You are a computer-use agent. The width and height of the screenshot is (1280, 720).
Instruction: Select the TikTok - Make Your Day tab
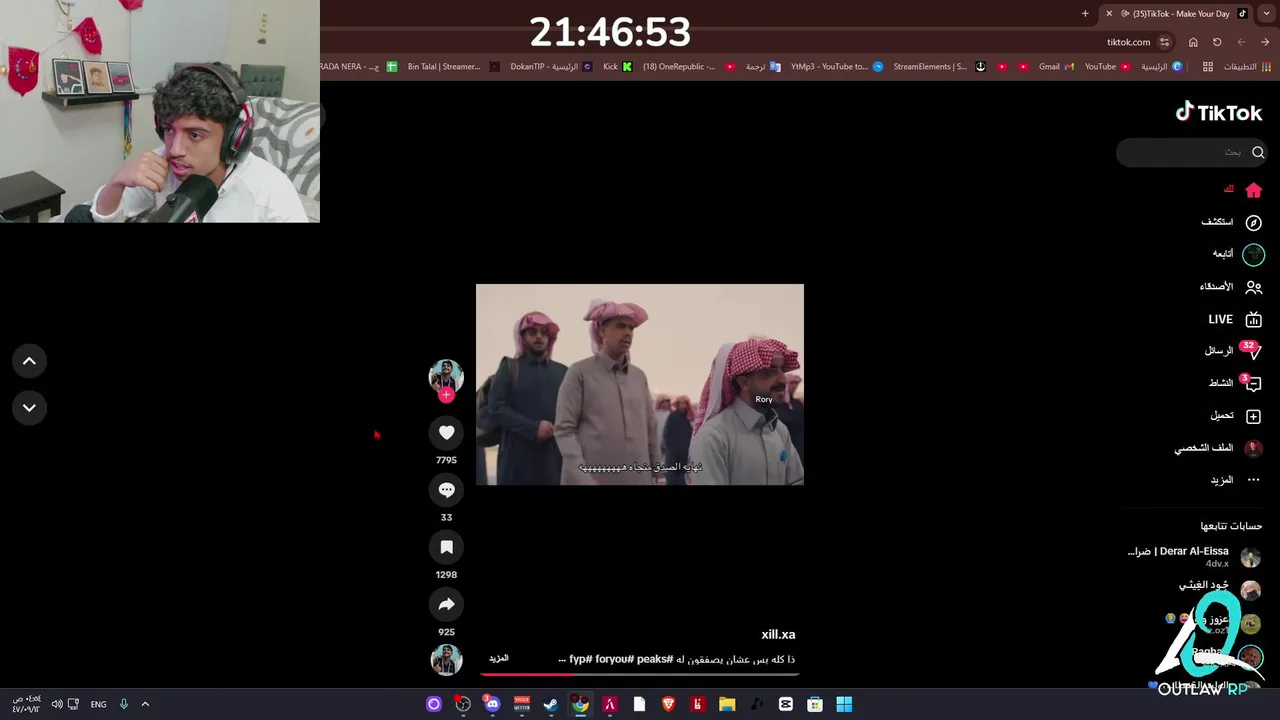point(1176,14)
